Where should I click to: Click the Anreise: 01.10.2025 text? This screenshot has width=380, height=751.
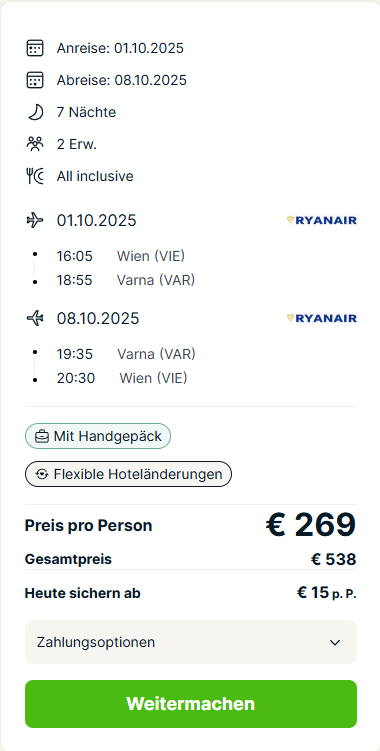[x=120, y=48]
